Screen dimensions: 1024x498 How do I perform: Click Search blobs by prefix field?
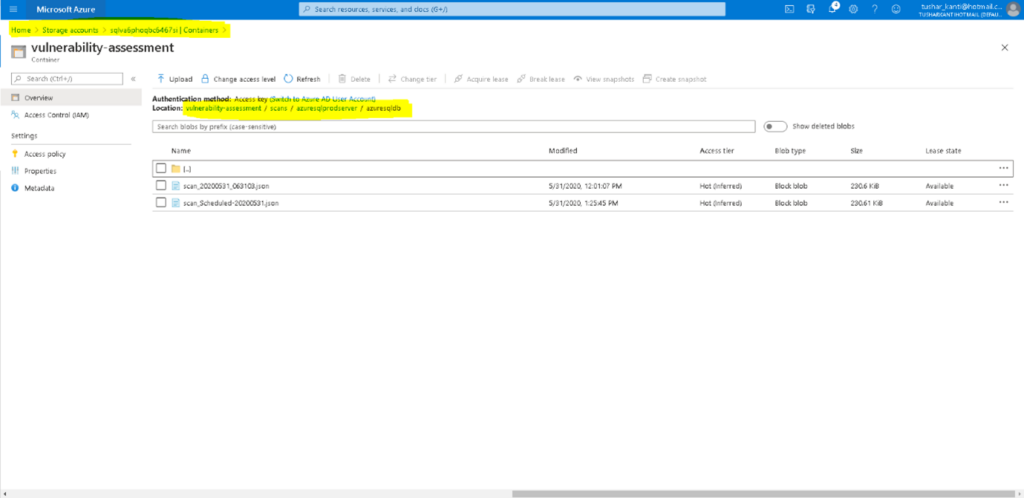453,127
